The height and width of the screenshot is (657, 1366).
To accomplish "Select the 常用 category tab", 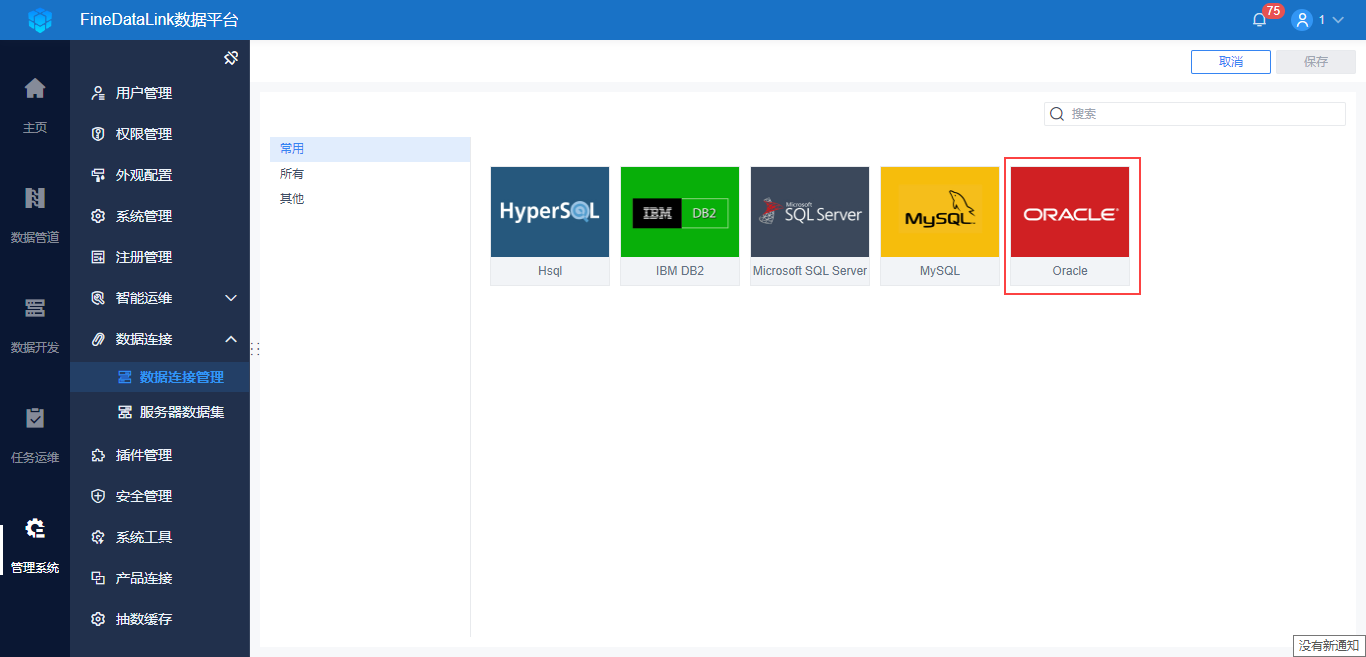I will coord(370,149).
